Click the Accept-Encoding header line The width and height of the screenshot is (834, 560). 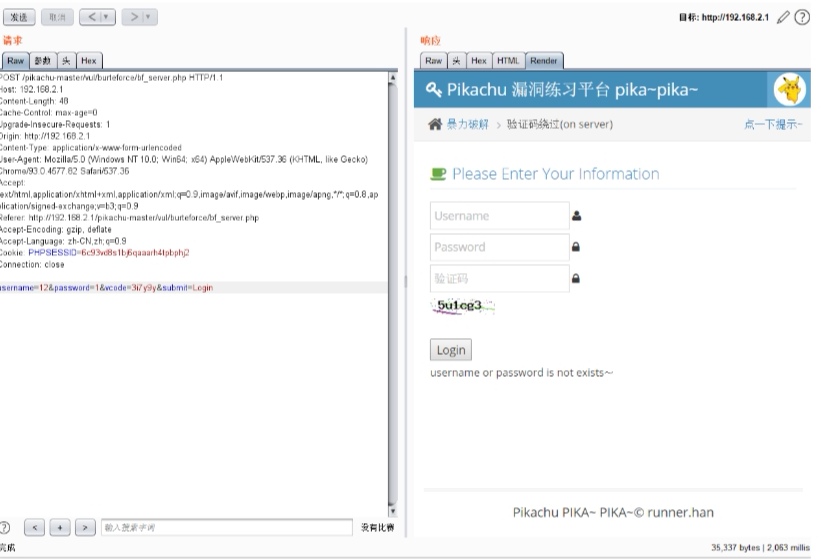(x=55, y=229)
